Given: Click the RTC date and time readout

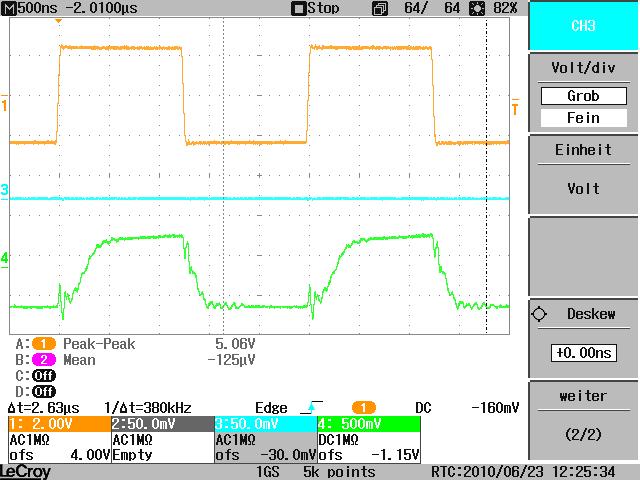Looking at the screenshot, I should (x=523, y=472).
